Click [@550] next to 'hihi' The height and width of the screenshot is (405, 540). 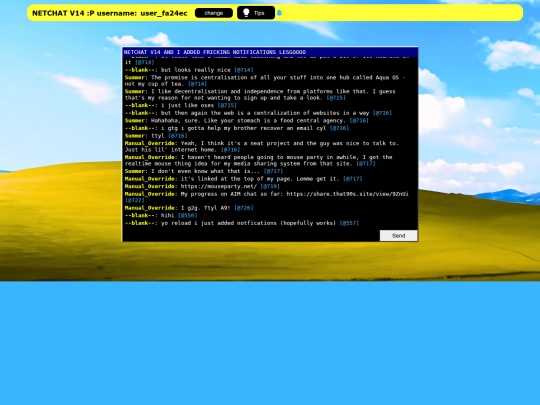tap(187, 216)
